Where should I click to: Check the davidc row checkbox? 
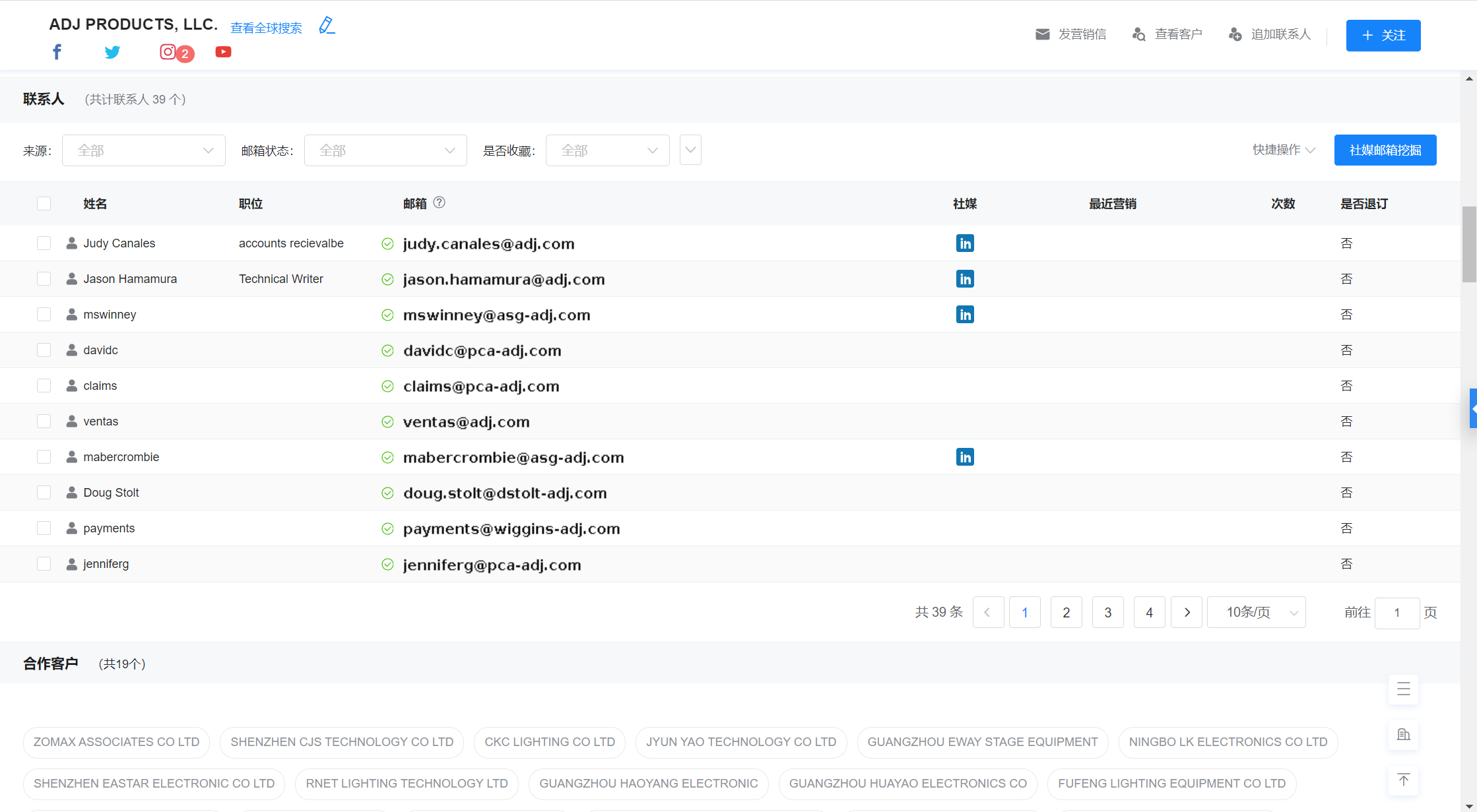click(x=44, y=350)
